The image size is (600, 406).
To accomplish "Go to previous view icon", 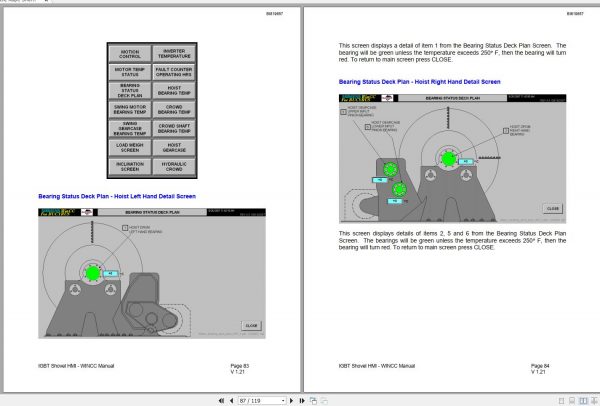I will (x=313, y=401).
